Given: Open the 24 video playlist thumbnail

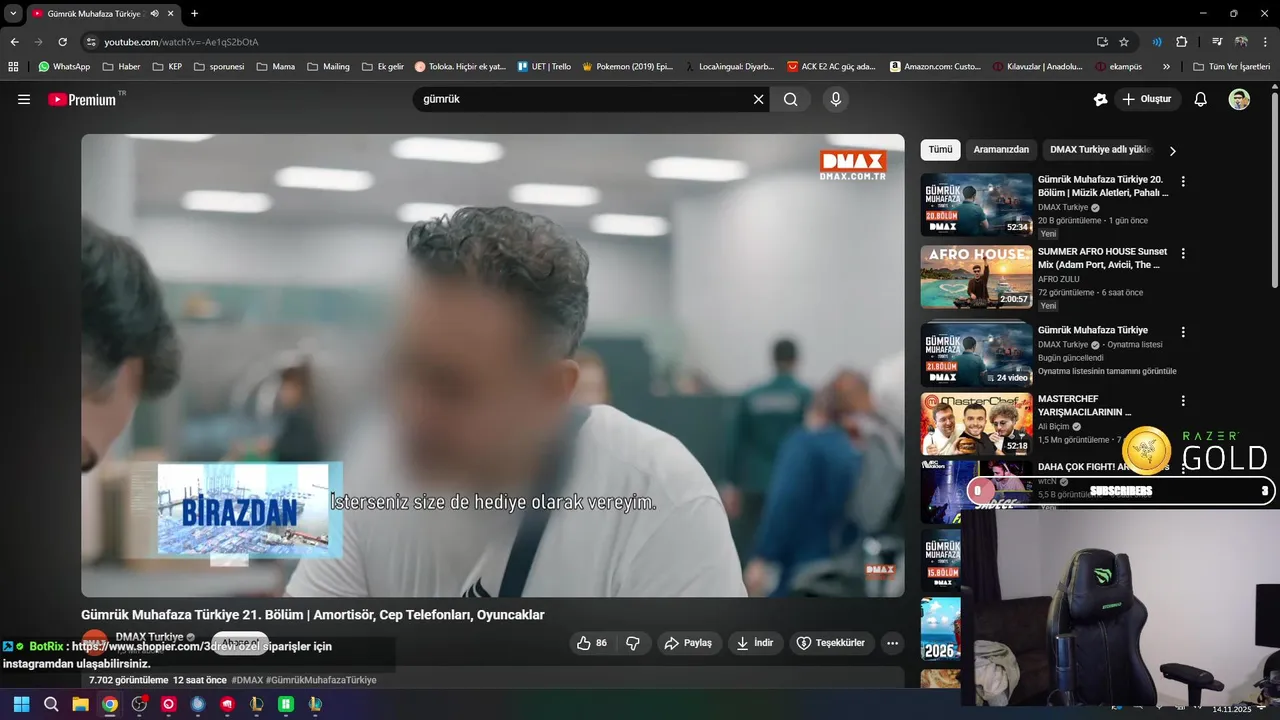Looking at the screenshot, I should tap(976, 354).
